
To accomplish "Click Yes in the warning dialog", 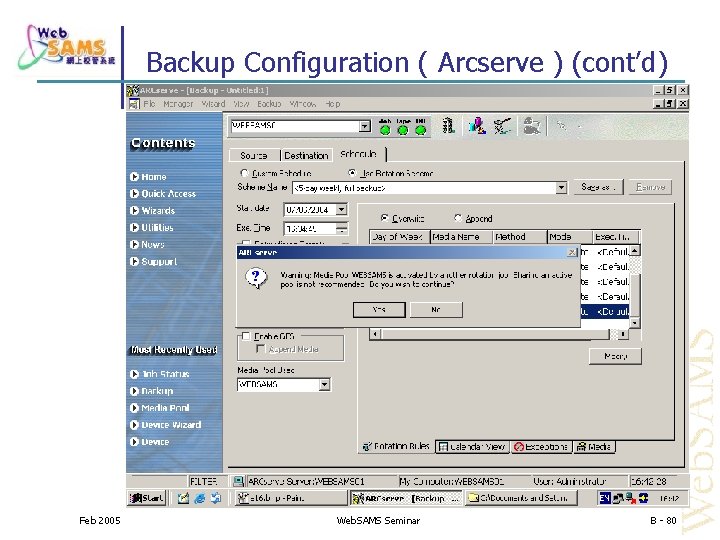I will coord(379,309).
